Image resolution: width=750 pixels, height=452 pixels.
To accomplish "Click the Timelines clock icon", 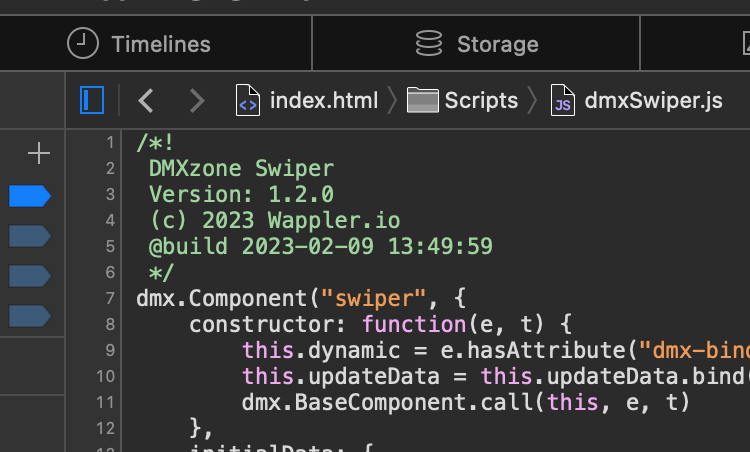I will (83, 44).
